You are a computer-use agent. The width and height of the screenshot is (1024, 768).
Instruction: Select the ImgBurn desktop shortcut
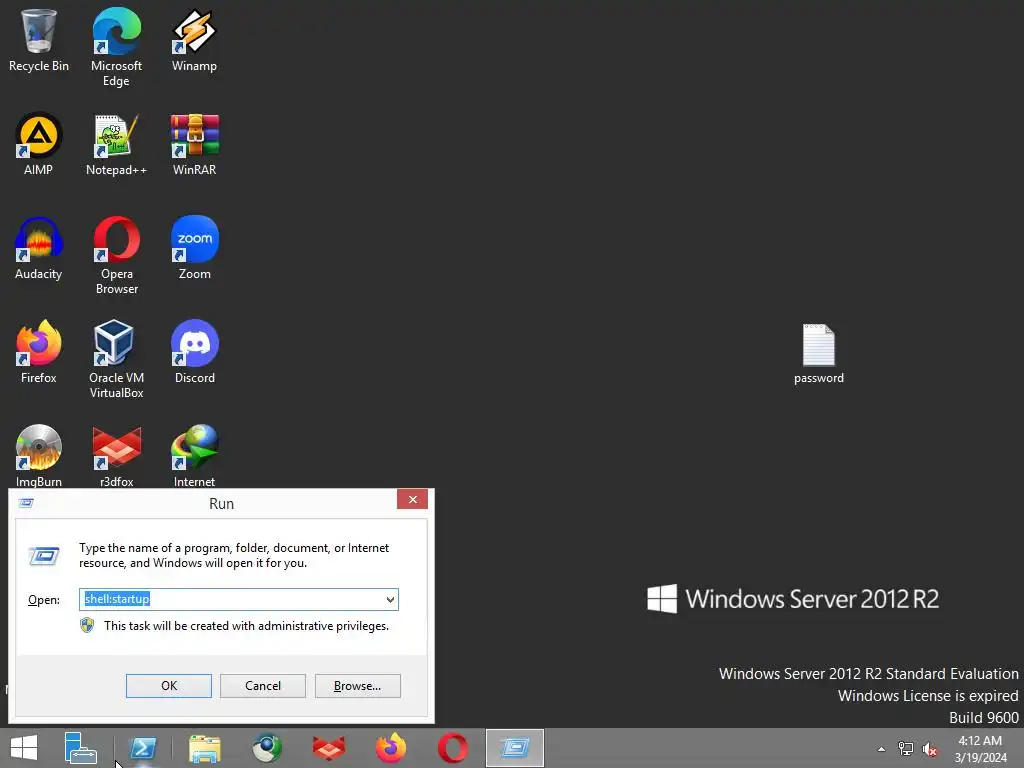(x=39, y=455)
